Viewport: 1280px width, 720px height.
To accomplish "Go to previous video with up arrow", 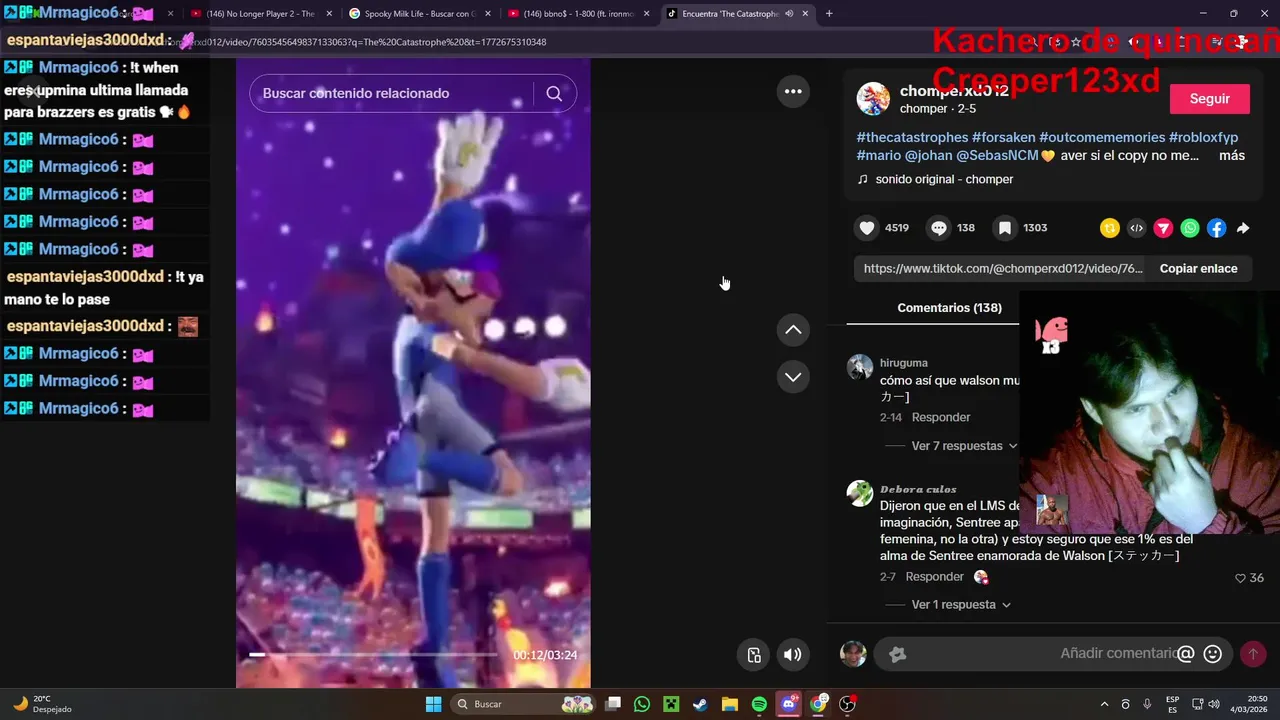I will 793,329.
